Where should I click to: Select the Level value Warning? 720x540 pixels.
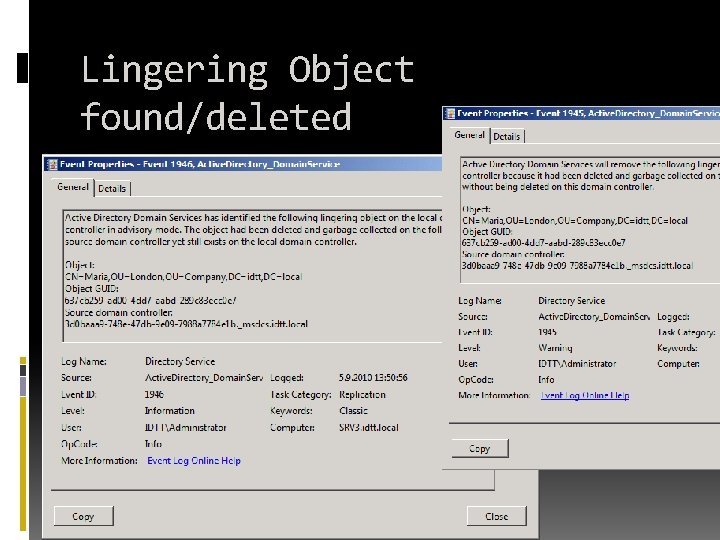click(x=556, y=348)
